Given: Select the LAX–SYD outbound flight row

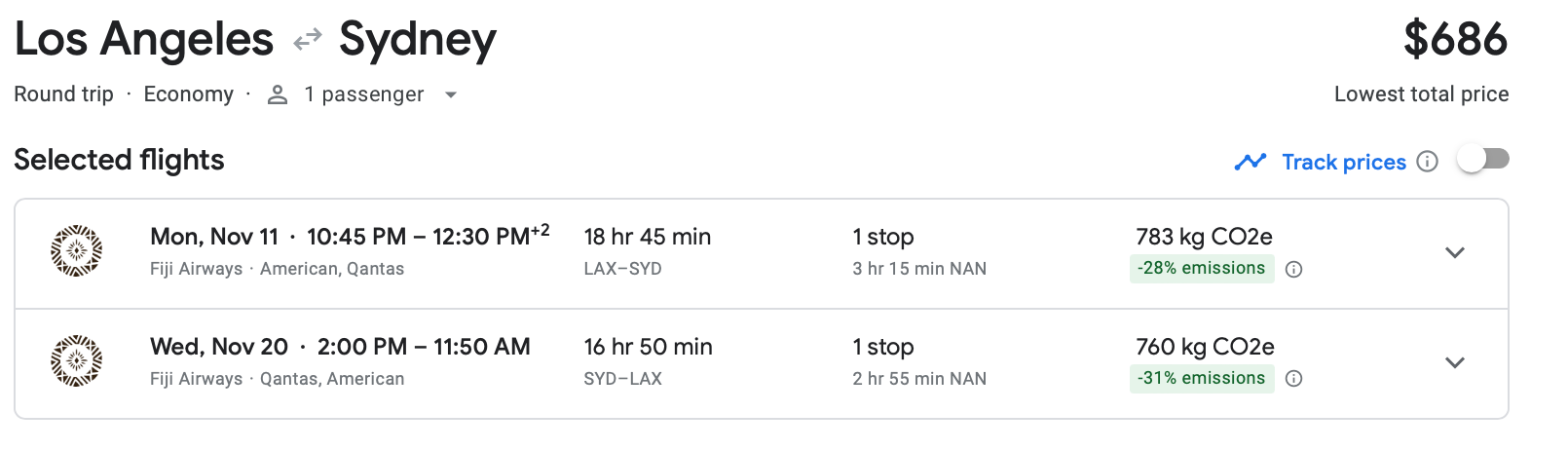Looking at the screenshot, I should 762,254.
